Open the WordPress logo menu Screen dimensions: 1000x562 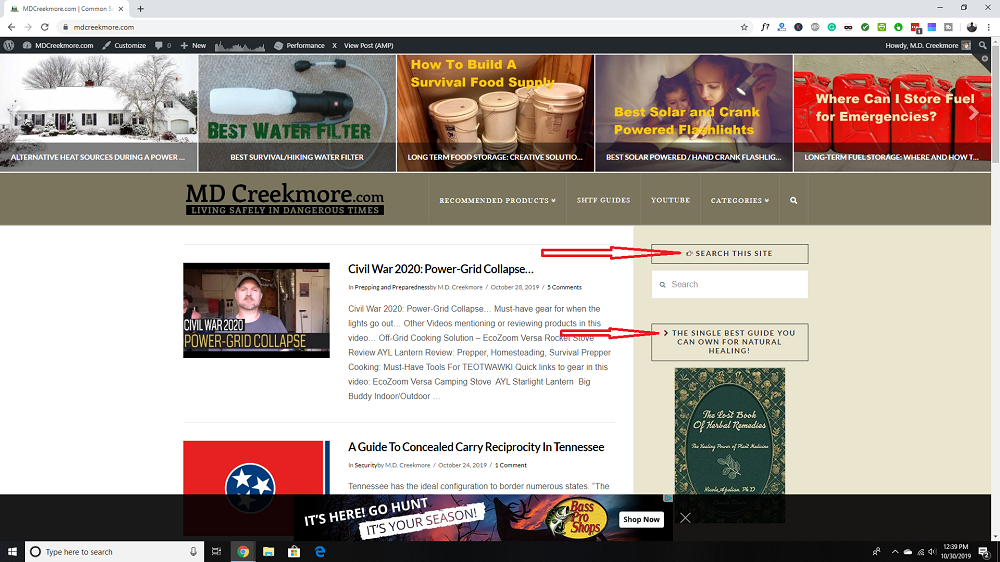tap(9, 45)
